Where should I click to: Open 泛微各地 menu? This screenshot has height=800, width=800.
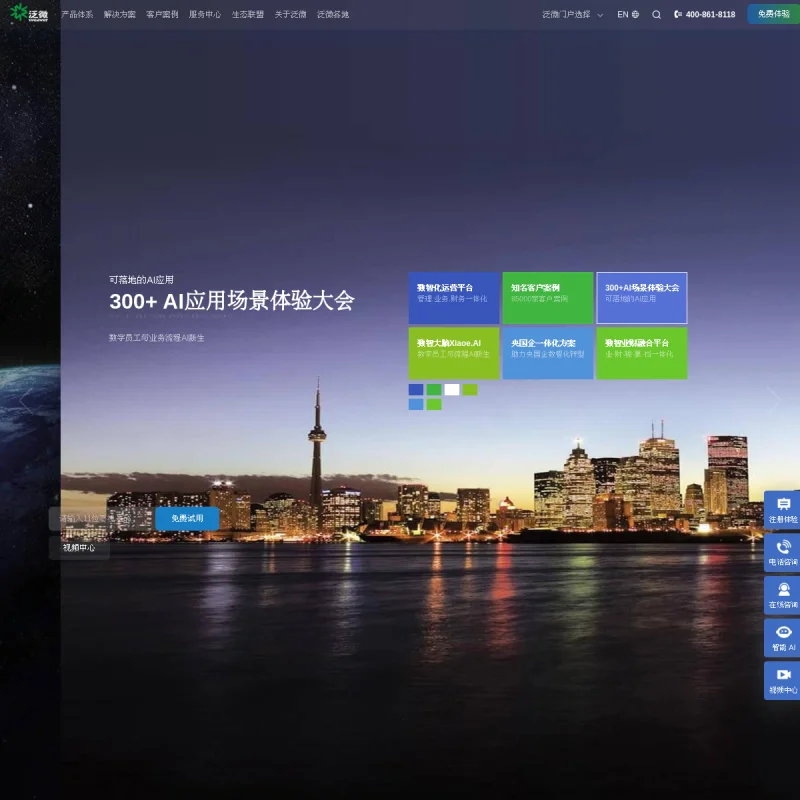pos(333,14)
